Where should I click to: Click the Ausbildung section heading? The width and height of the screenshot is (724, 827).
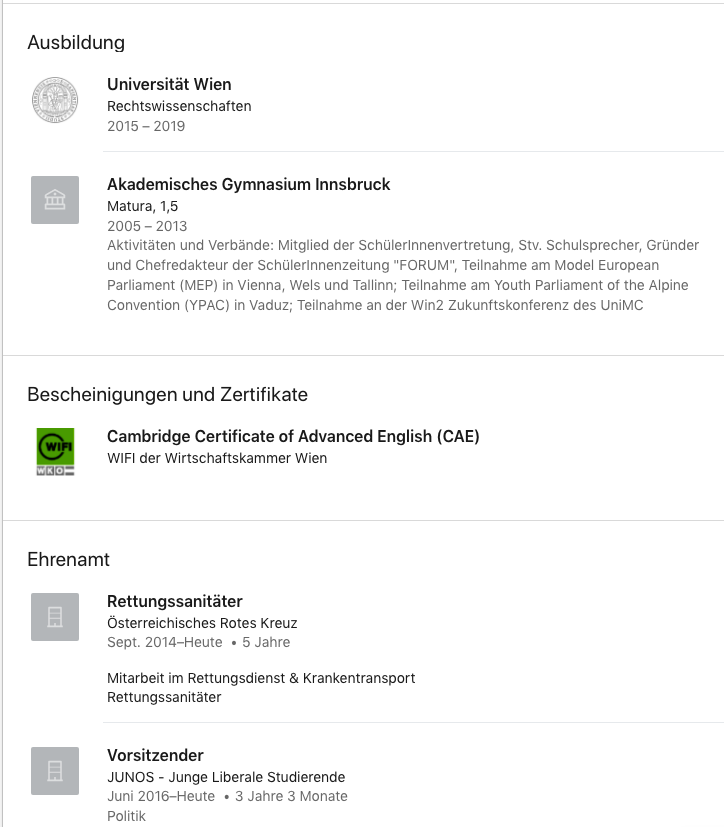[76, 43]
